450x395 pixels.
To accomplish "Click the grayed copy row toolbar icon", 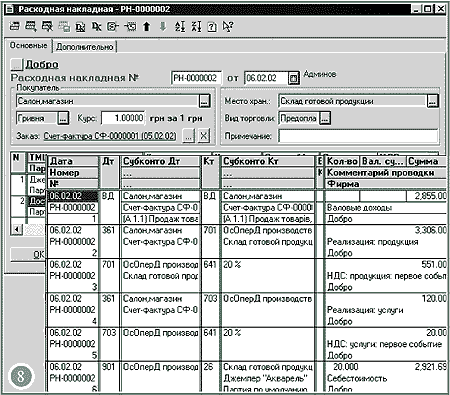I will tap(64, 26).
